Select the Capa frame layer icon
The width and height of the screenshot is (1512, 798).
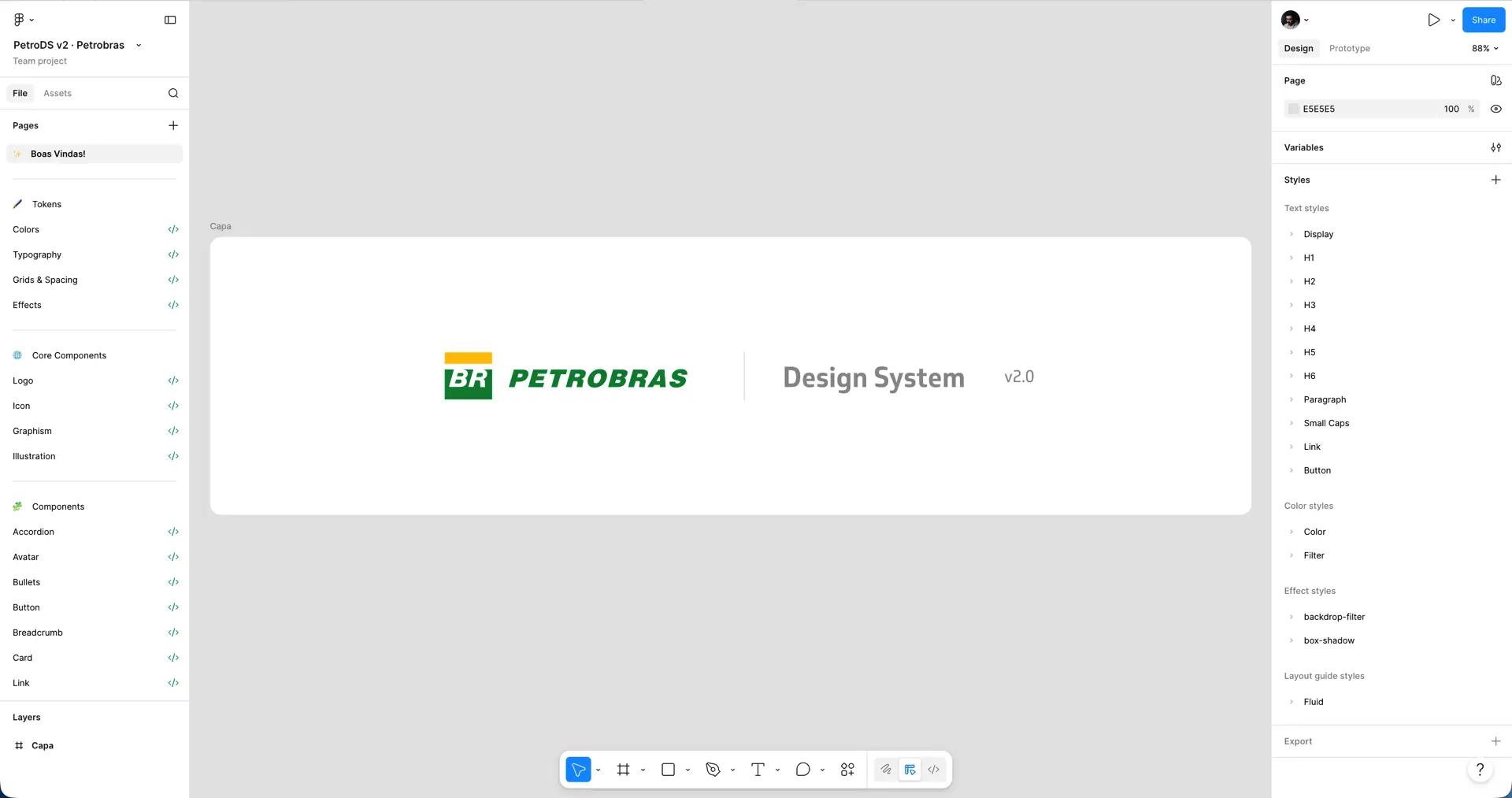pos(19,745)
